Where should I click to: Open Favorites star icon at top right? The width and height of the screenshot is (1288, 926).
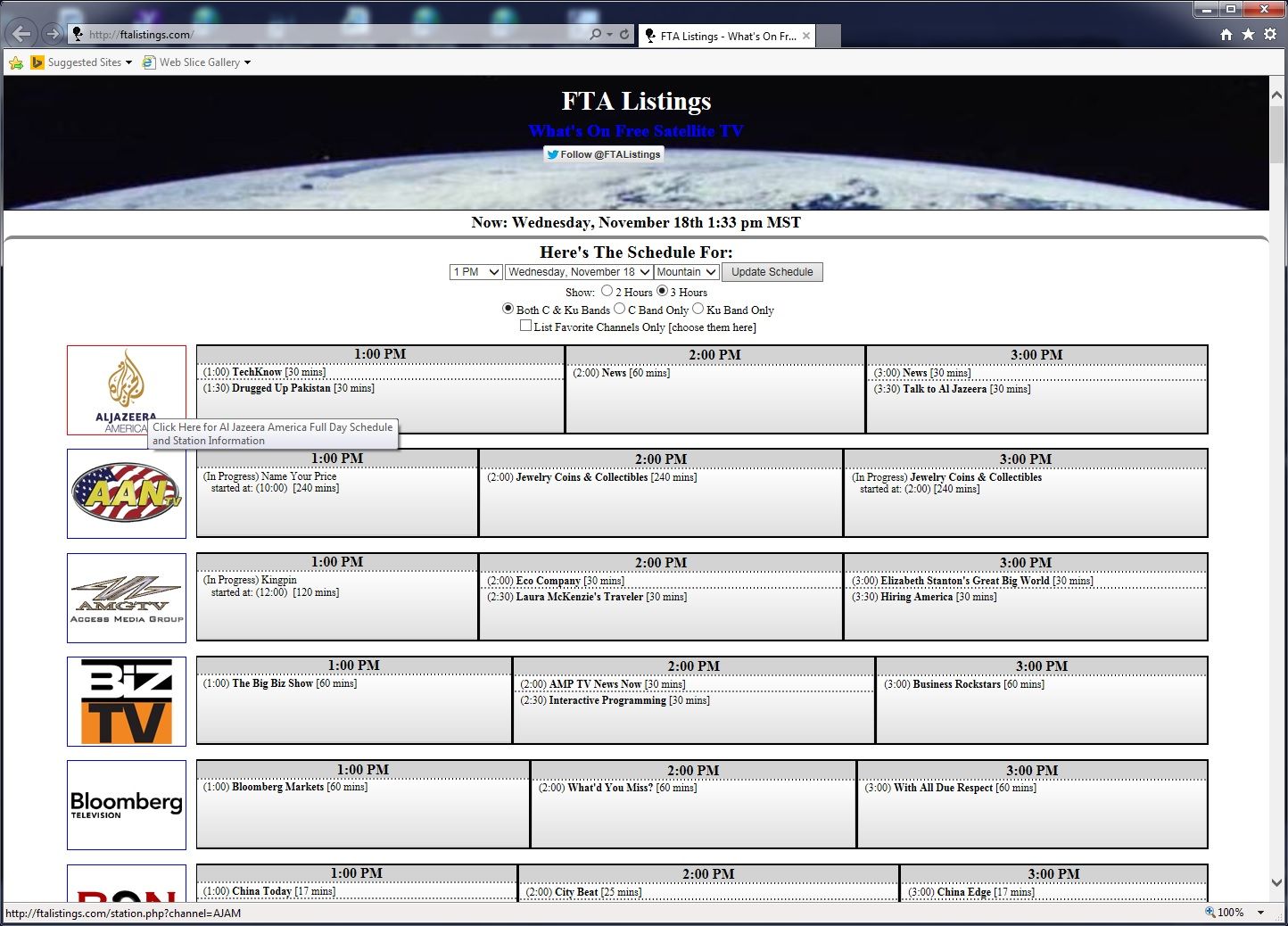[x=1248, y=35]
